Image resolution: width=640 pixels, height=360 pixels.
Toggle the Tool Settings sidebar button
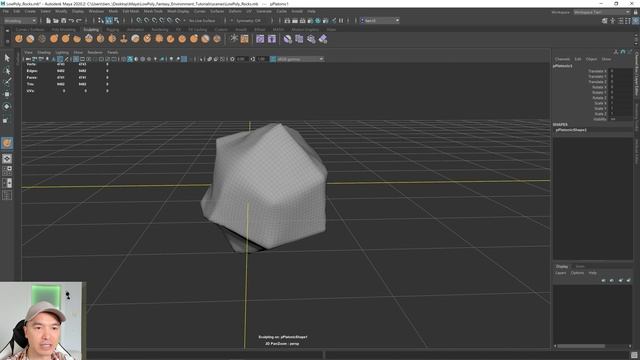[627, 20]
